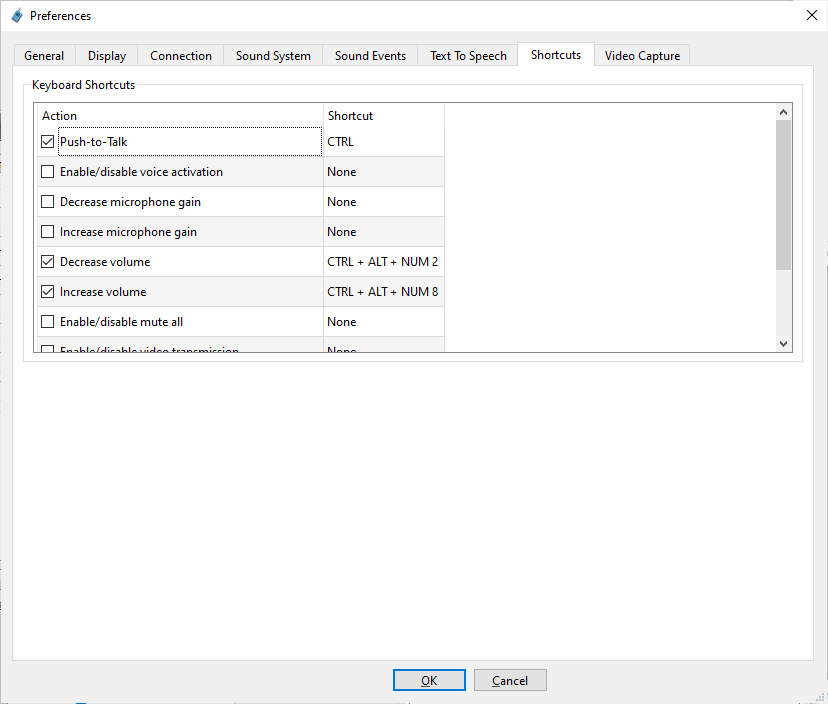
Task: Switch to the General tab
Action: click(x=44, y=56)
